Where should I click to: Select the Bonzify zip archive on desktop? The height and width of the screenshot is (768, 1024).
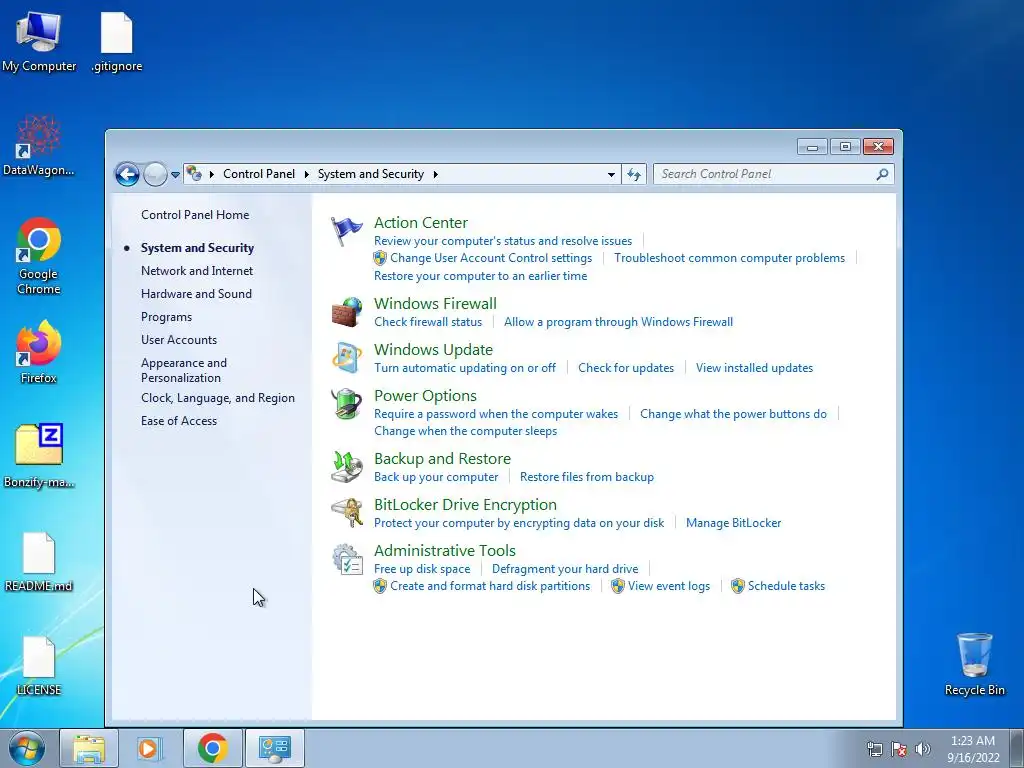[x=39, y=456]
